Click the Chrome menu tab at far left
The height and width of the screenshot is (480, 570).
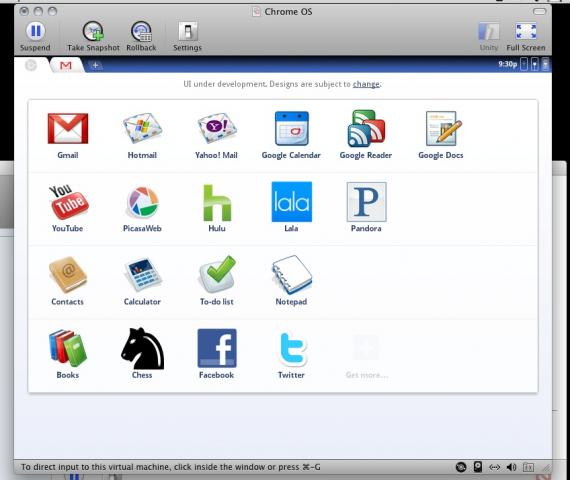coord(31,65)
